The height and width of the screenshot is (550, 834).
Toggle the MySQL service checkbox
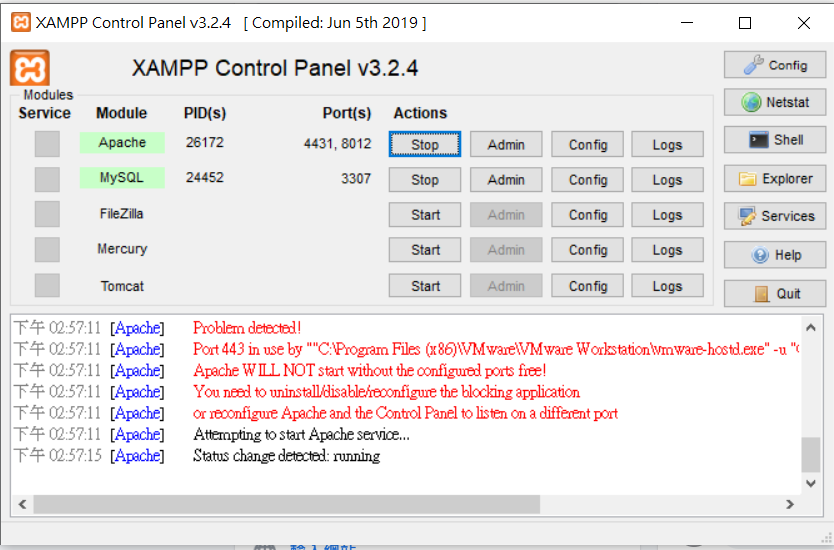tap(47, 179)
